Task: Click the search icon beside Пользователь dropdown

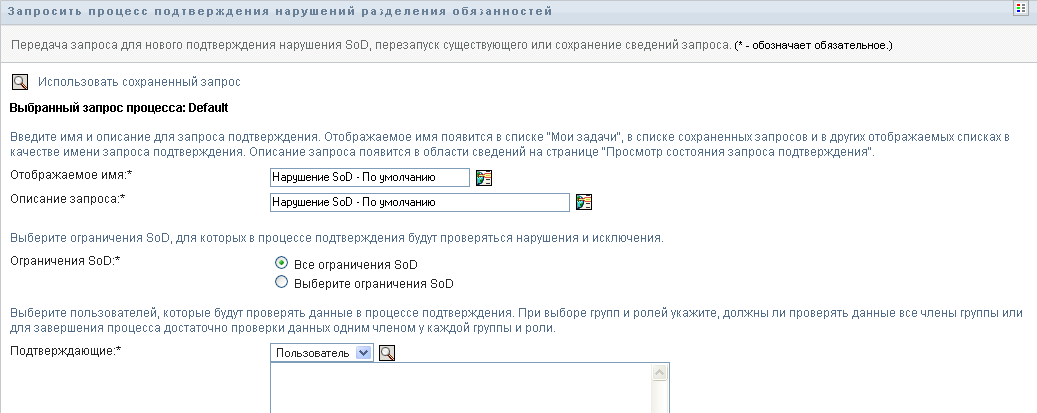Action: [387, 353]
